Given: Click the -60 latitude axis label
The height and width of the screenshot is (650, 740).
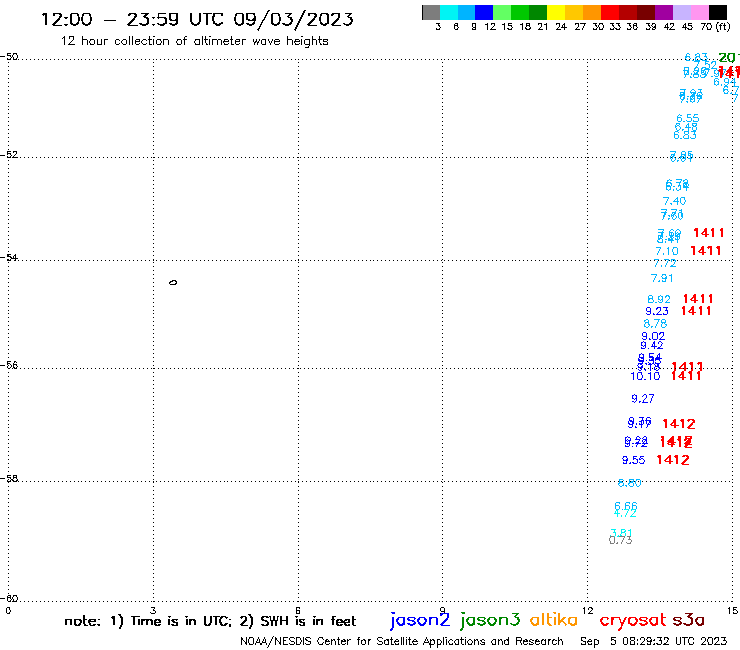Looking at the screenshot, I should [9, 599].
